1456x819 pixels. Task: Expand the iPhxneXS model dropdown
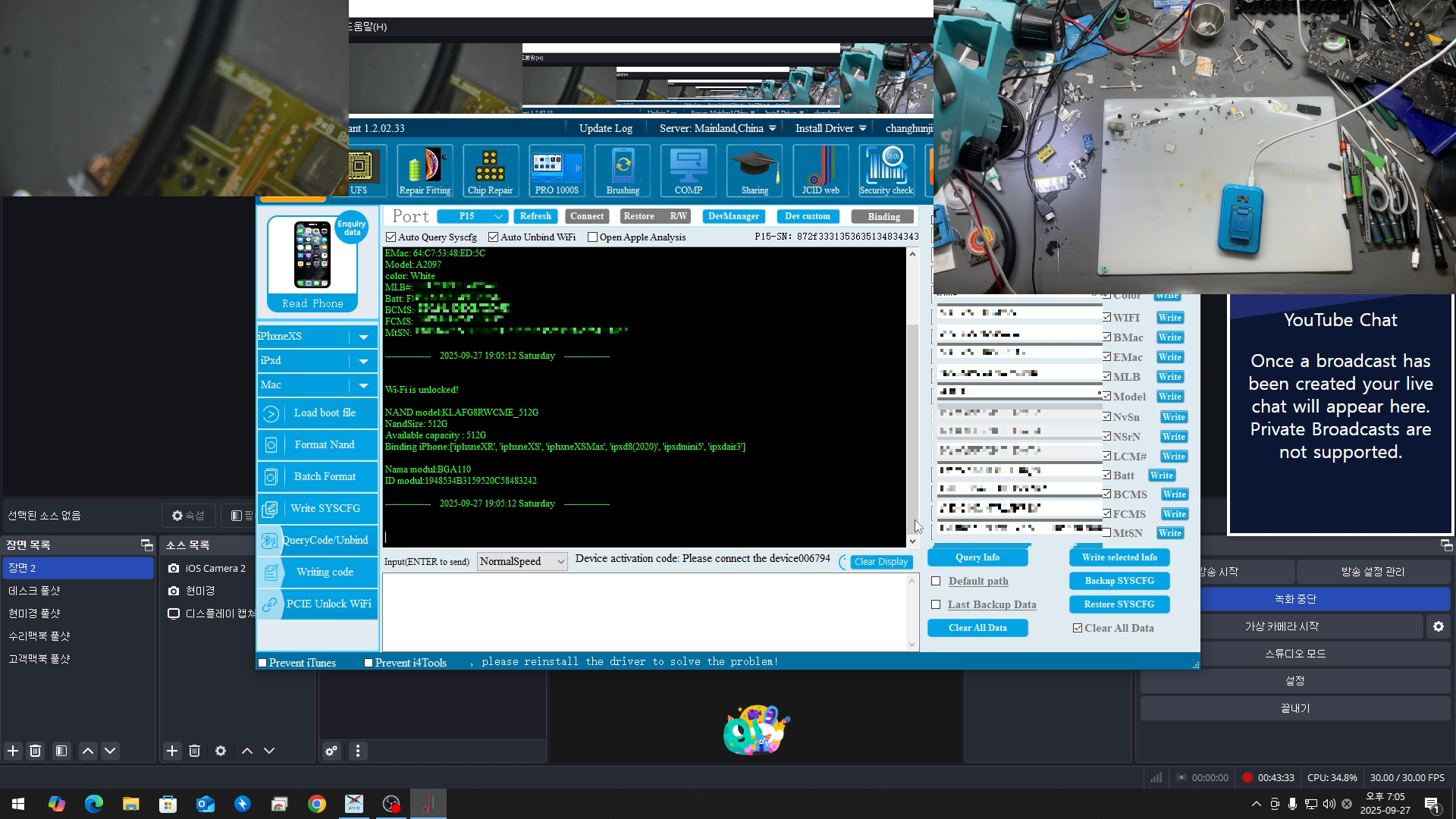point(363,337)
